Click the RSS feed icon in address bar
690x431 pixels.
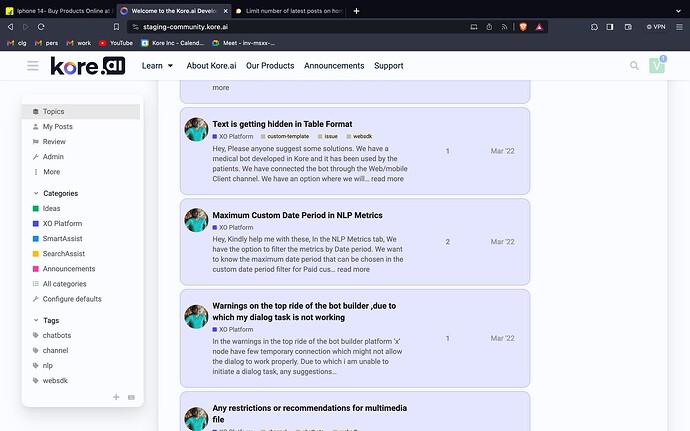point(504,27)
